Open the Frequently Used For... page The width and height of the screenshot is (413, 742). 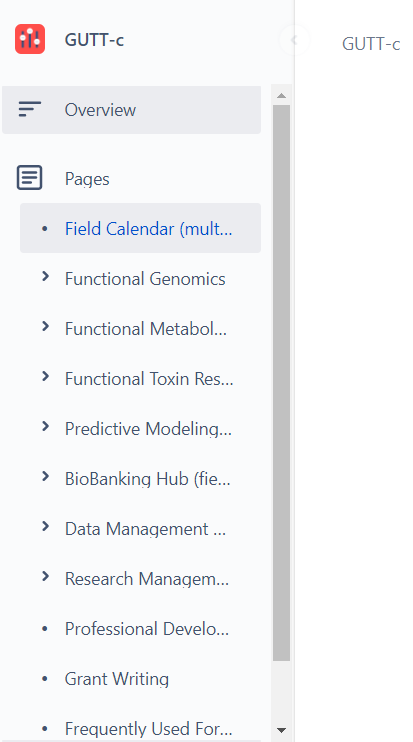click(149, 729)
